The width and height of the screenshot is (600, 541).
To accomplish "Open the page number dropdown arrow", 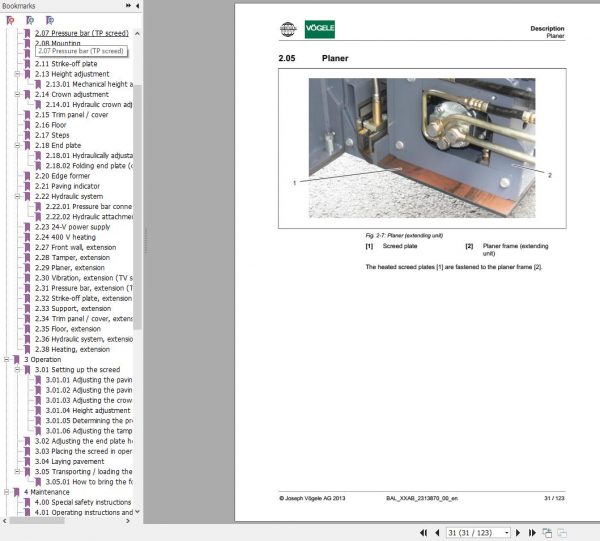I will tap(507, 533).
